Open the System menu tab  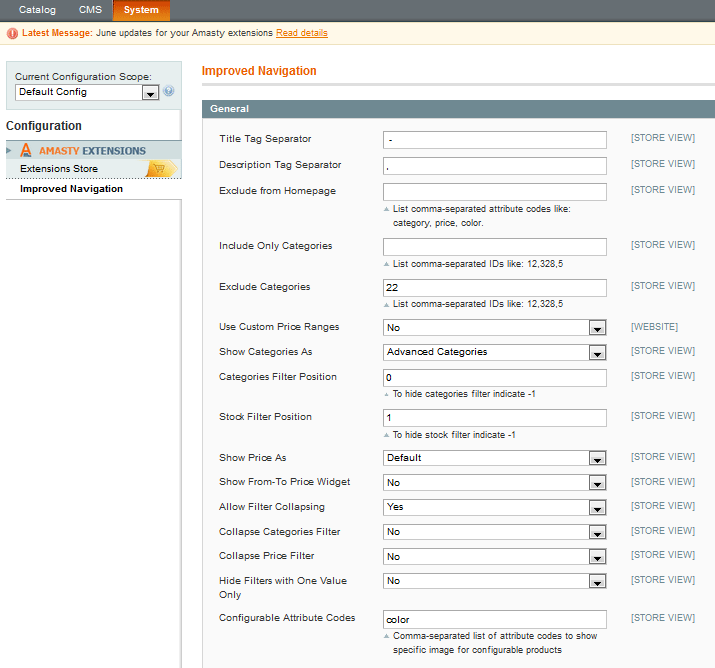point(141,10)
